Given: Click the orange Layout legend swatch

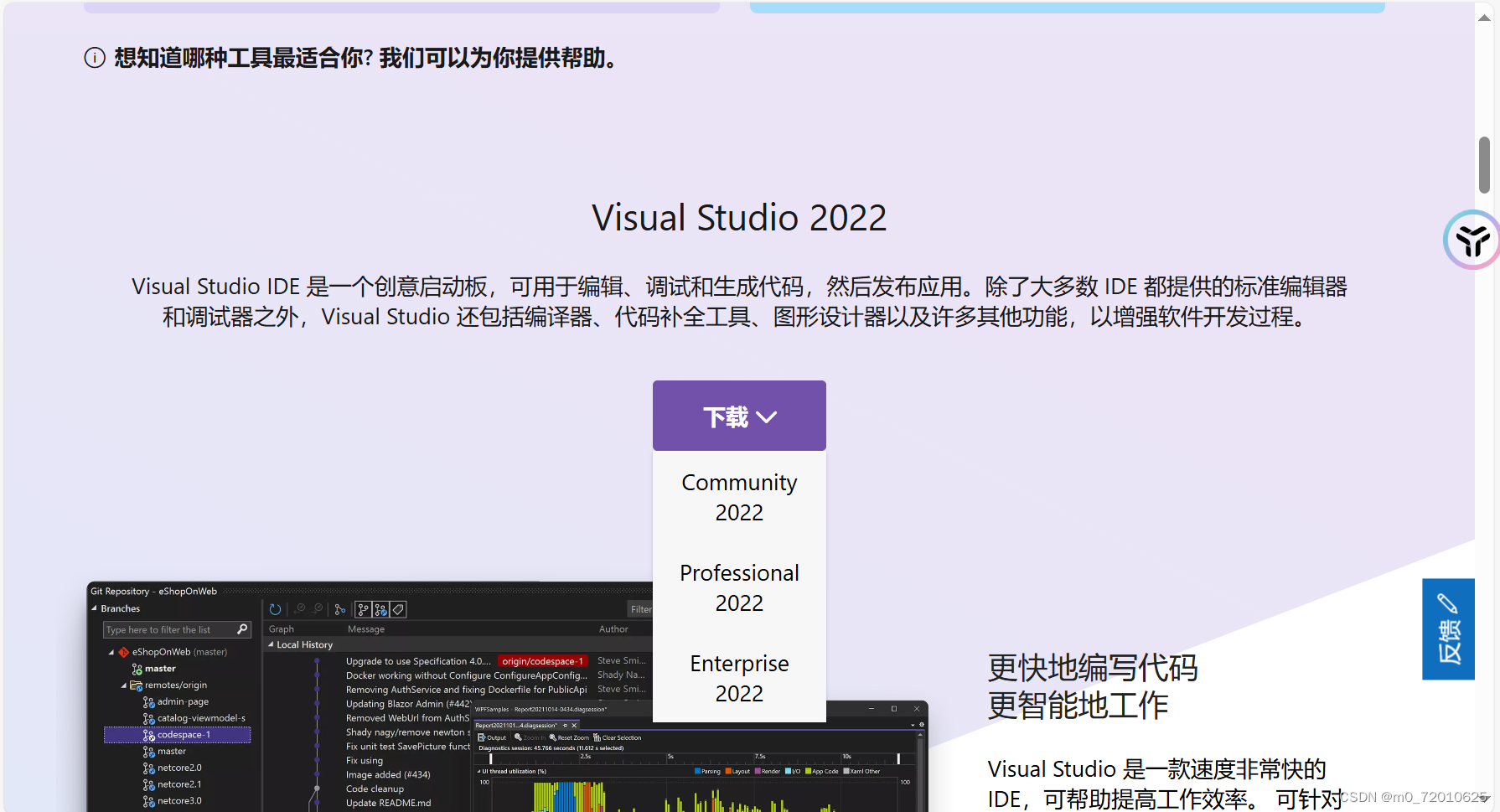Looking at the screenshot, I should 728,771.
